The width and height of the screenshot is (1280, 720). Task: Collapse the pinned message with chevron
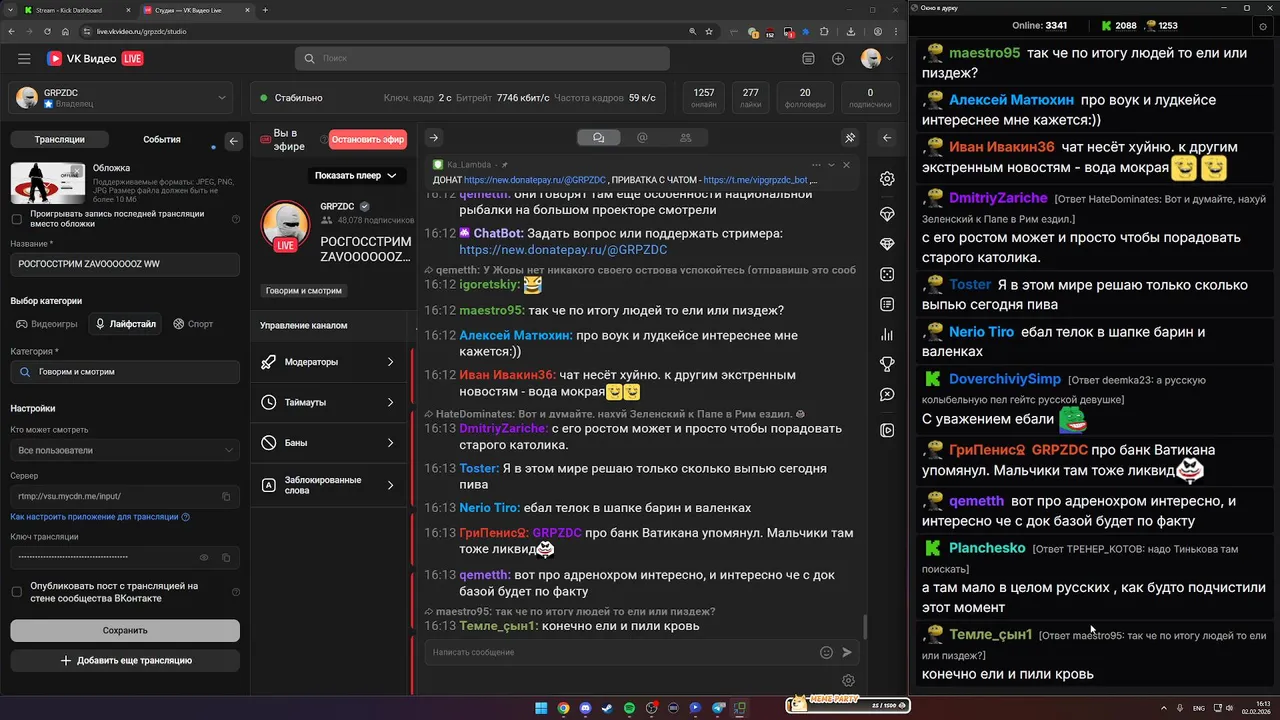point(831,165)
